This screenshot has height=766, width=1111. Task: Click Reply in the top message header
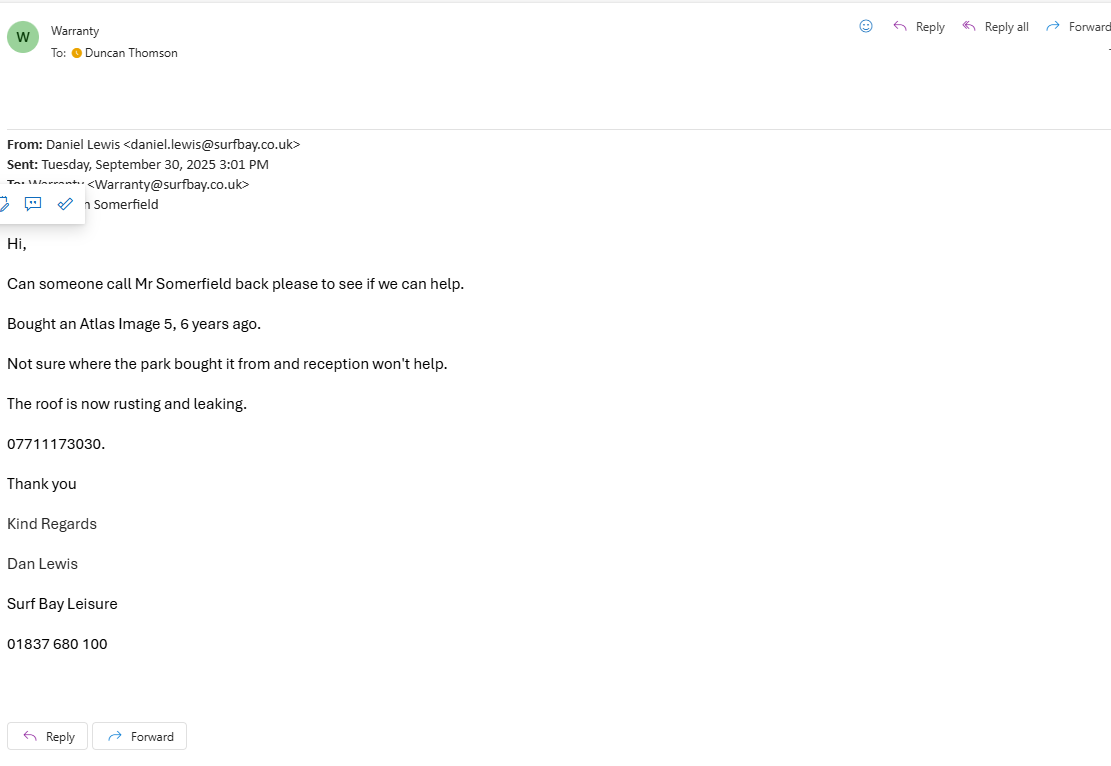tap(918, 27)
